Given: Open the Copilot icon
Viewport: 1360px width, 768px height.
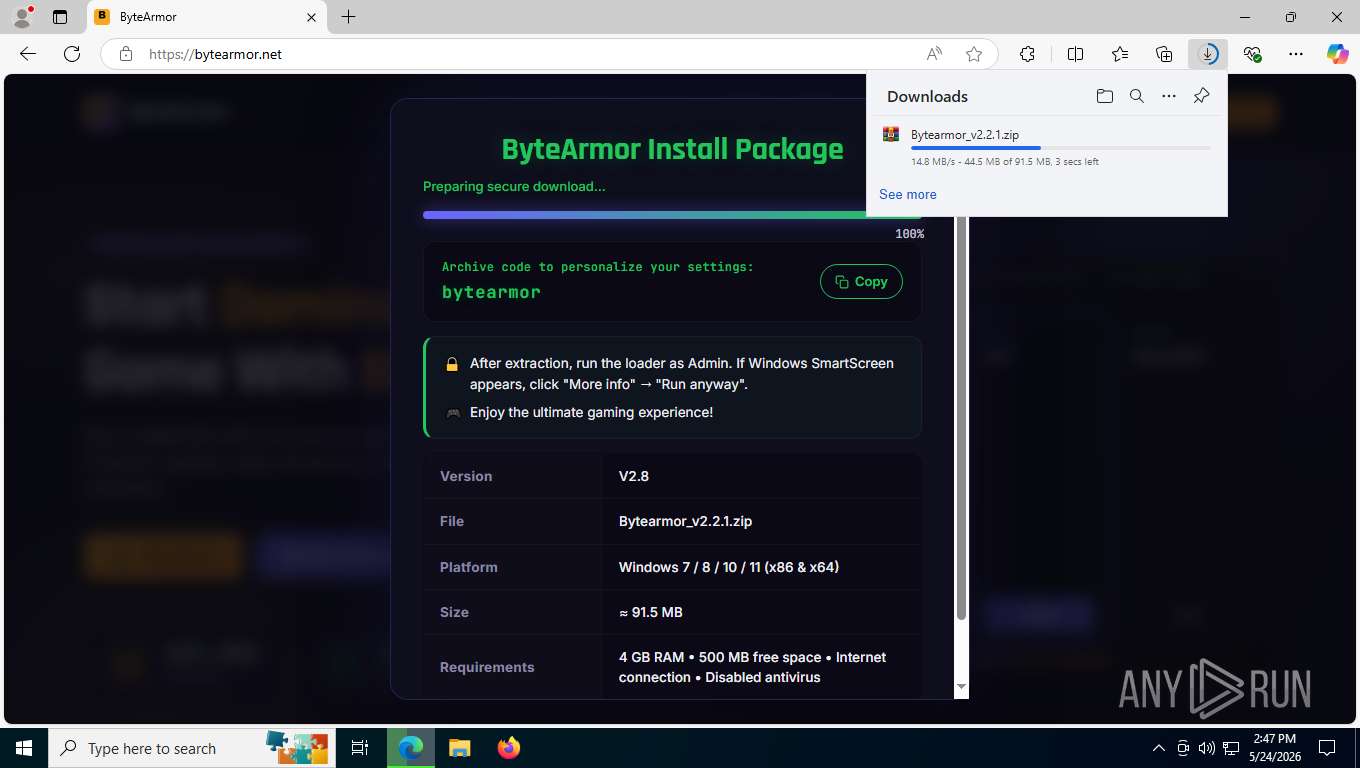Looking at the screenshot, I should (x=1338, y=54).
